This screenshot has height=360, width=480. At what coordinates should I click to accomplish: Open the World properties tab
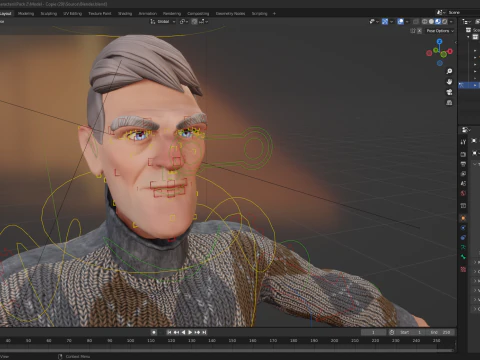pyautogui.click(x=463, y=193)
